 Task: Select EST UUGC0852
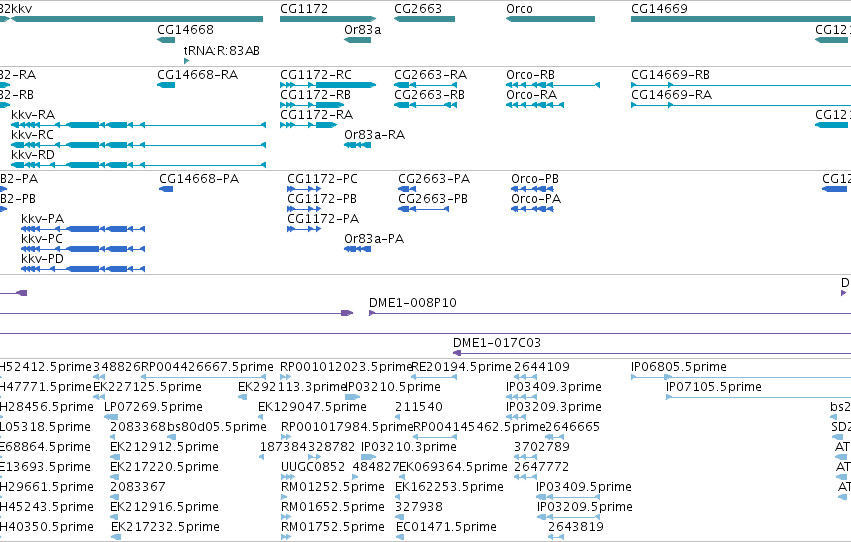(x=313, y=468)
